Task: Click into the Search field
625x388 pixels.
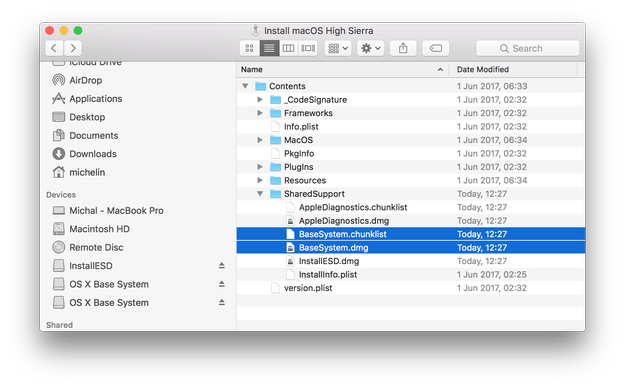Action: coord(527,48)
